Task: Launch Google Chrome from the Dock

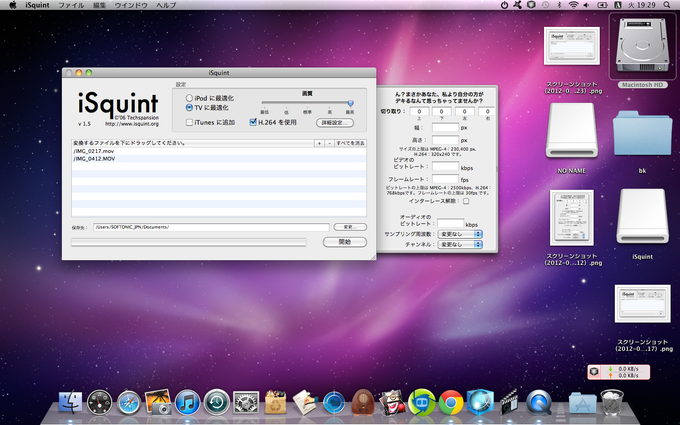Action: (451, 403)
